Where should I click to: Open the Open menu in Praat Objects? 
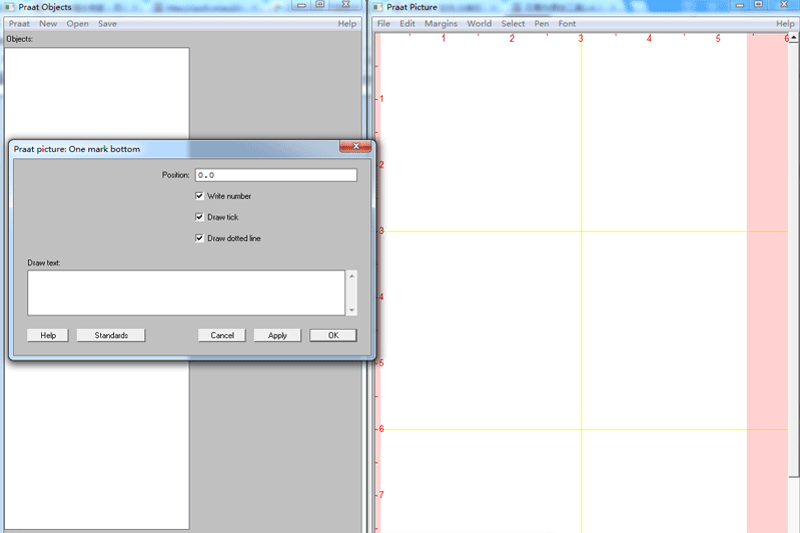pyautogui.click(x=77, y=23)
